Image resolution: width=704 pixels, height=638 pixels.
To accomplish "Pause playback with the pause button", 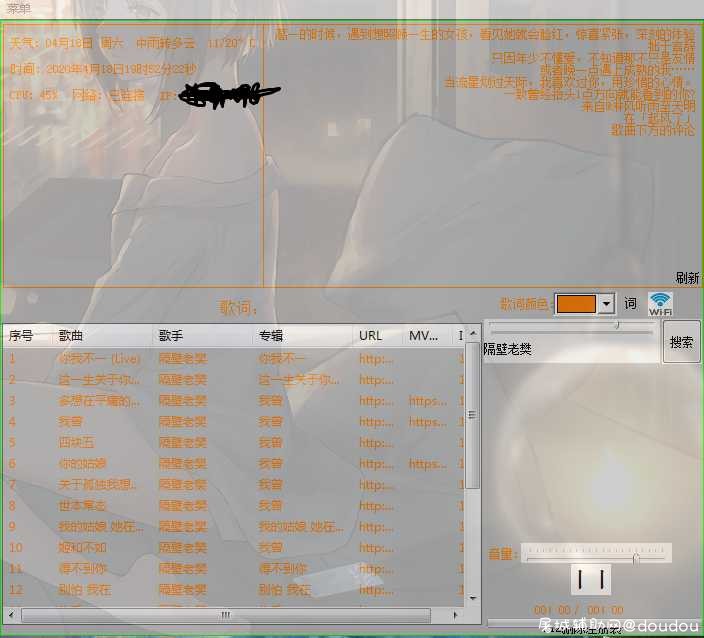I will (x=590, y=579).
